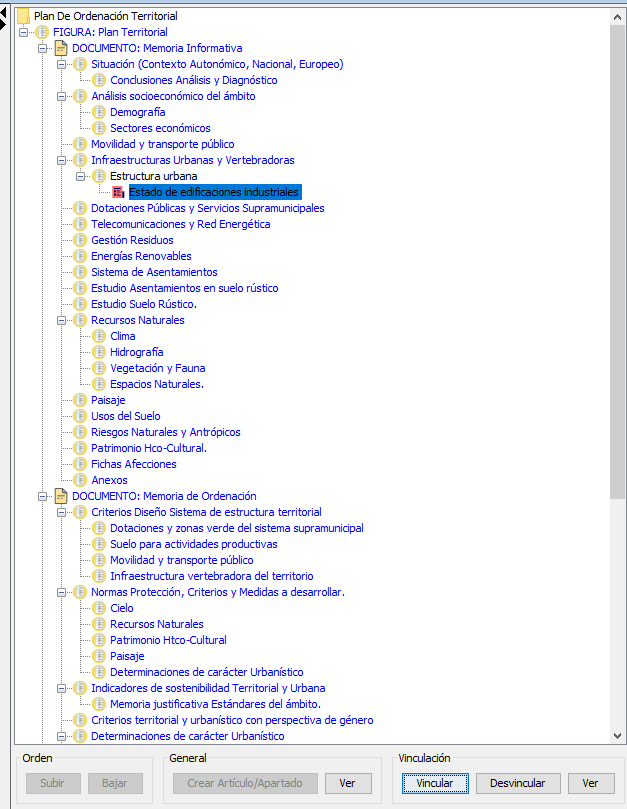
Task: Collapse Indicadores de sostenibilidad Territorial y Urbana
Action: pyautogui.click(x=61, y=688)
